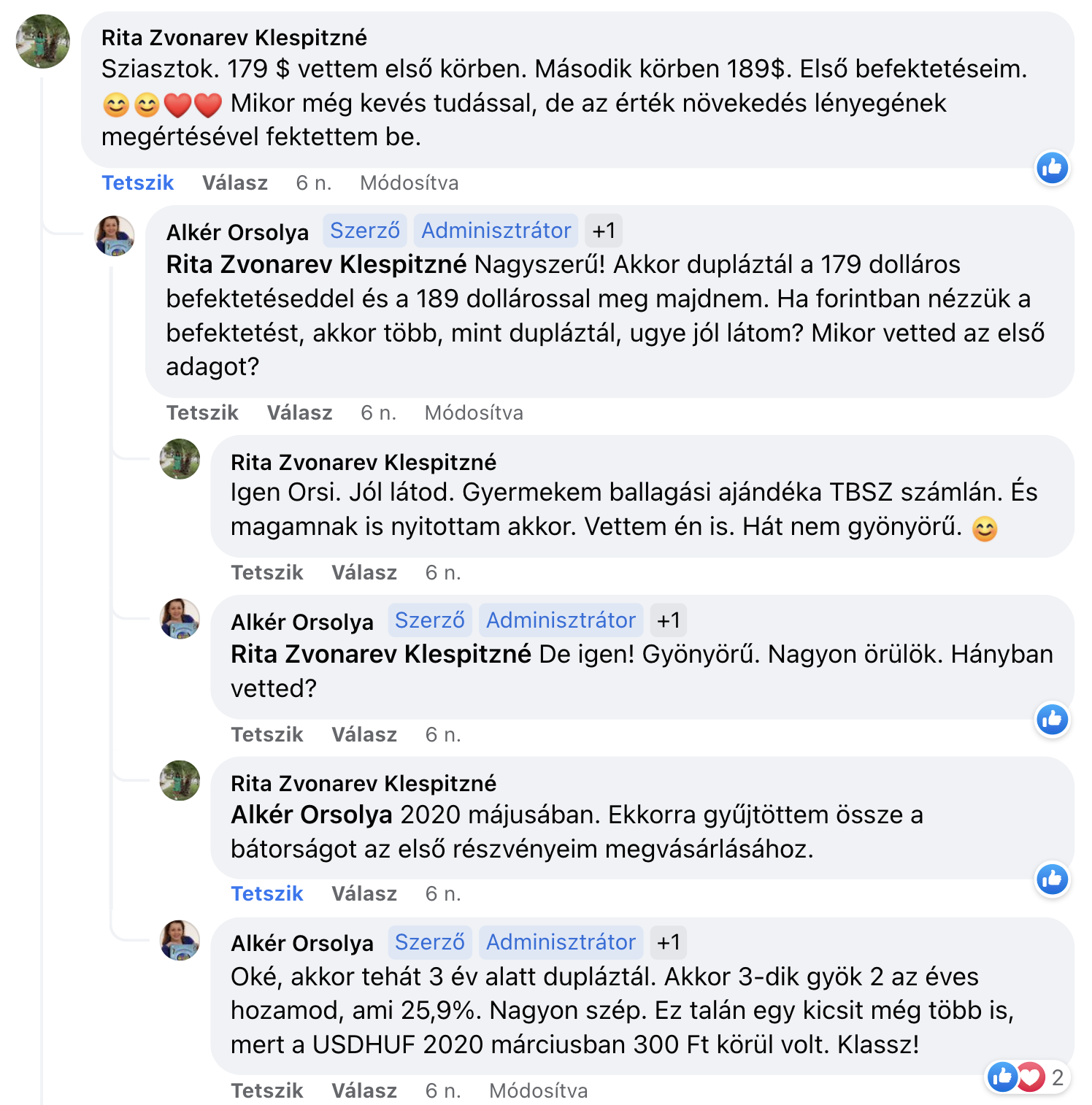
Task: Click Rita's avatar beside the 'Igen Orsi' reply
Action: click(x=180, y=459)
